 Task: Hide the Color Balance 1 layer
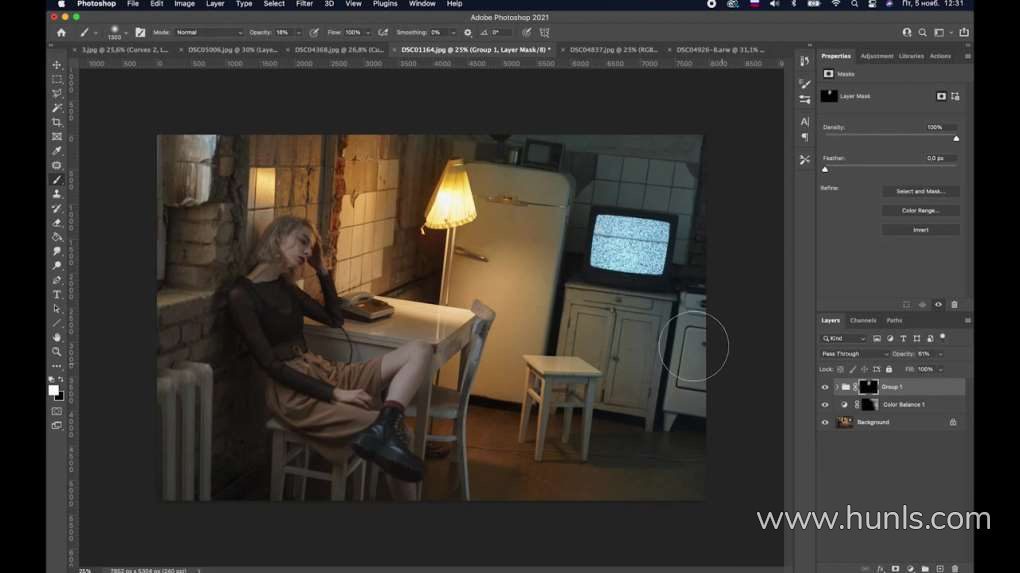coord(825,405)
